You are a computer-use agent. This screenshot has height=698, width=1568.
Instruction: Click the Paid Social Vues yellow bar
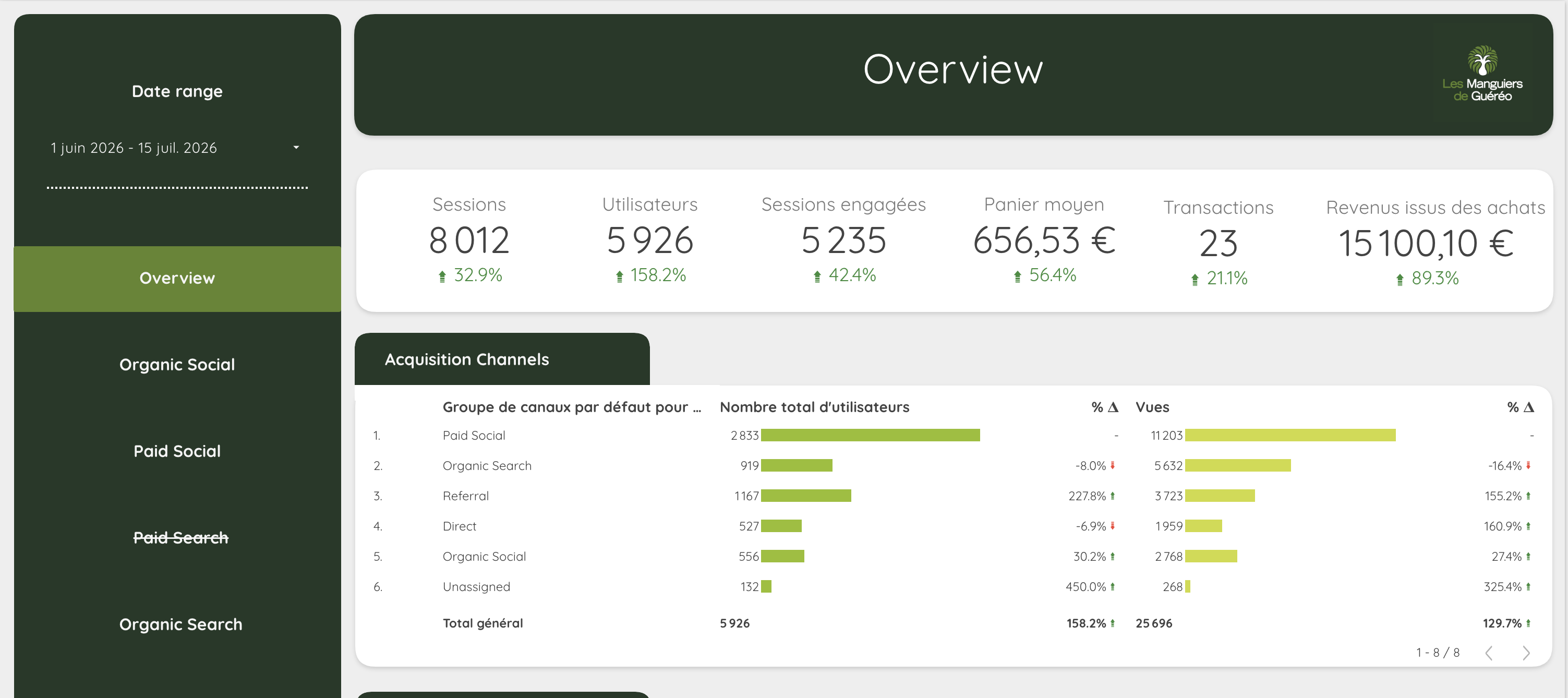click(1290, 435)
